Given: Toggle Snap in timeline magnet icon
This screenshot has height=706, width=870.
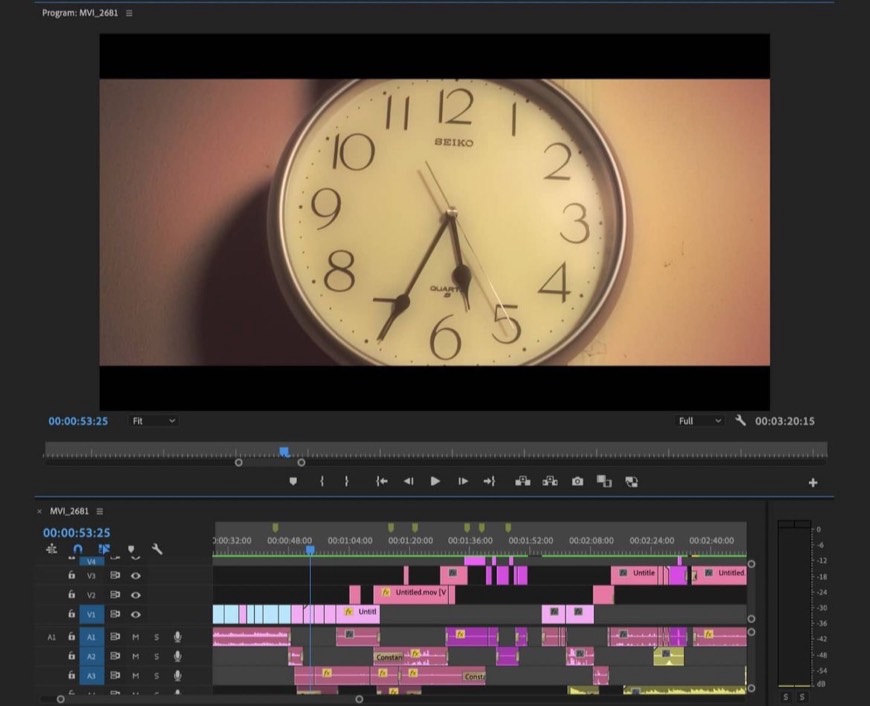Looking at the screenshot, I should click(x=78, y=549).
